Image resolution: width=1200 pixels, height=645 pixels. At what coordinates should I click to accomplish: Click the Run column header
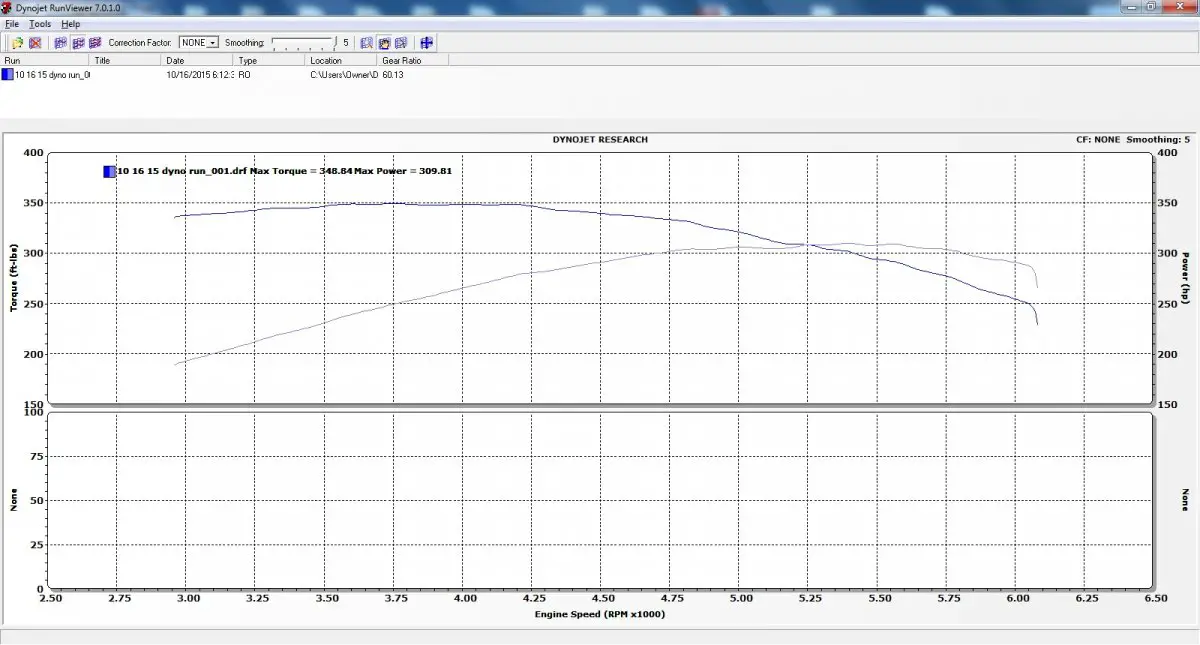(x=46, y=60)
